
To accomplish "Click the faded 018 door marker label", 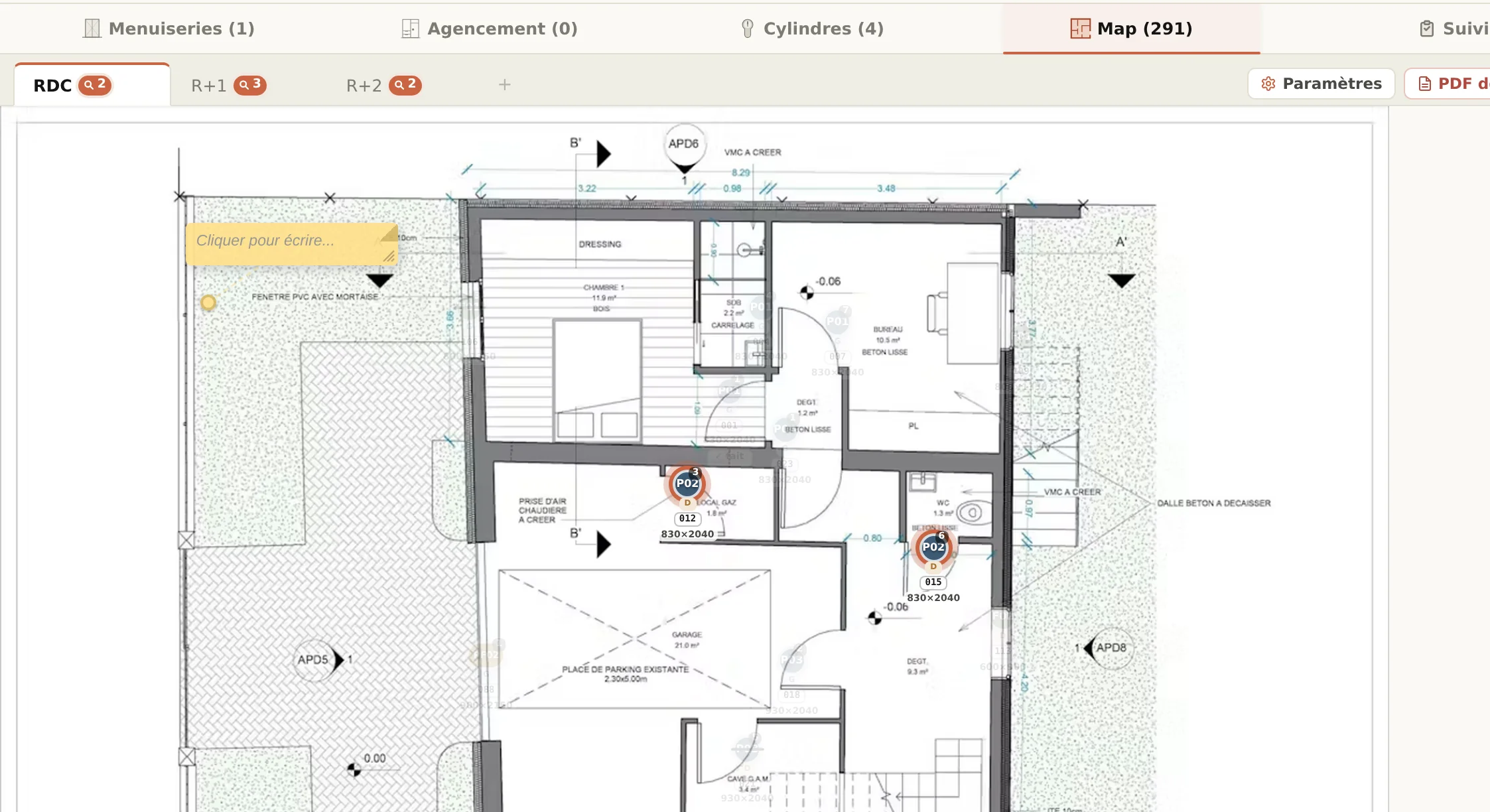I will [791, 695].
